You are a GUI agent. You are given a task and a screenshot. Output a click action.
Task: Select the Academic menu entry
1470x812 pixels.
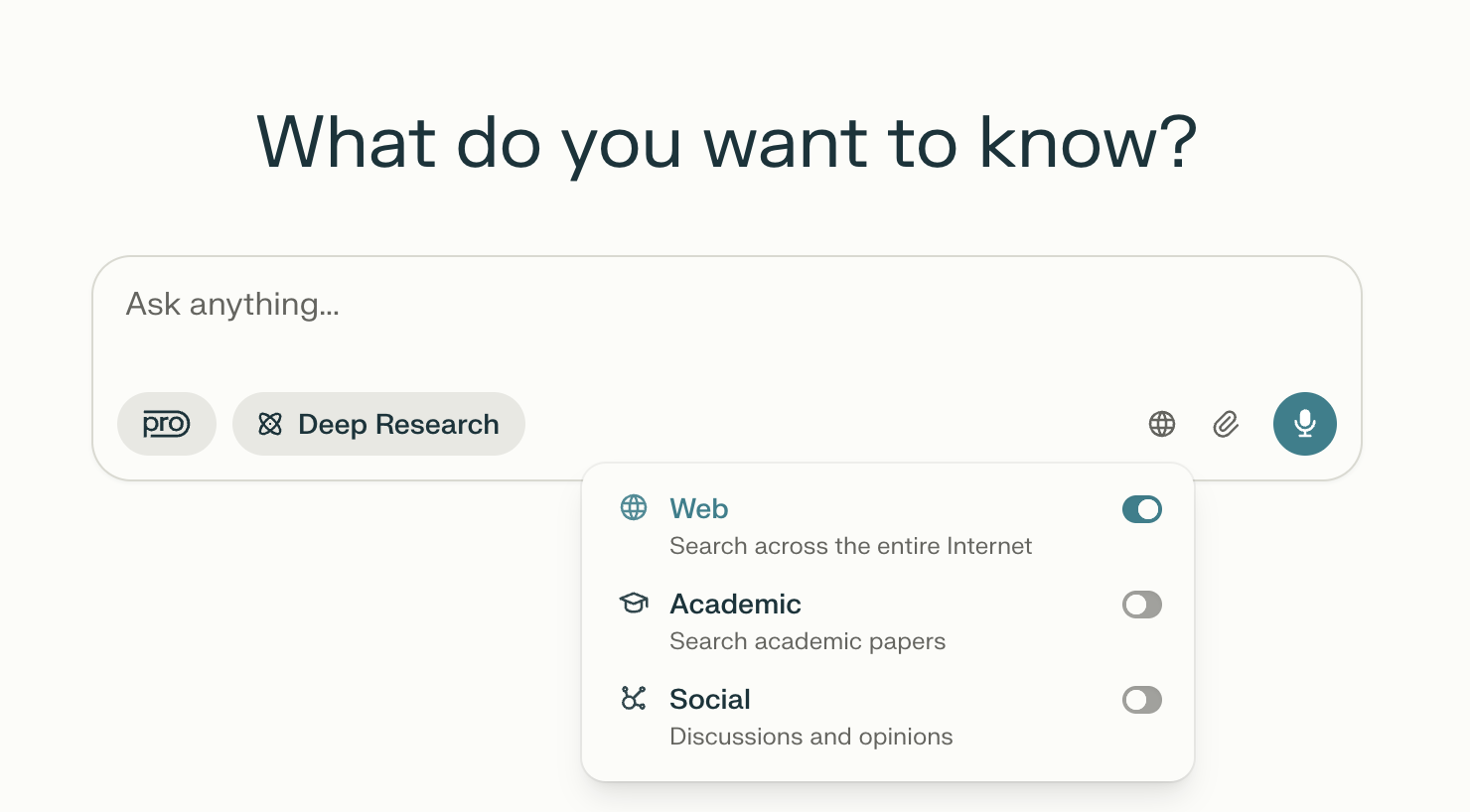pyautogui.click(x=736, y=604)
